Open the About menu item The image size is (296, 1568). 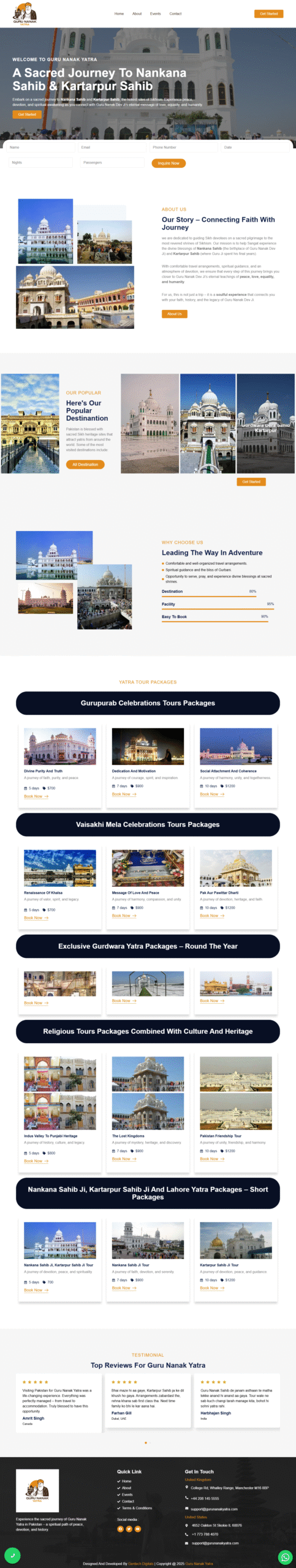tap(137, 13)
